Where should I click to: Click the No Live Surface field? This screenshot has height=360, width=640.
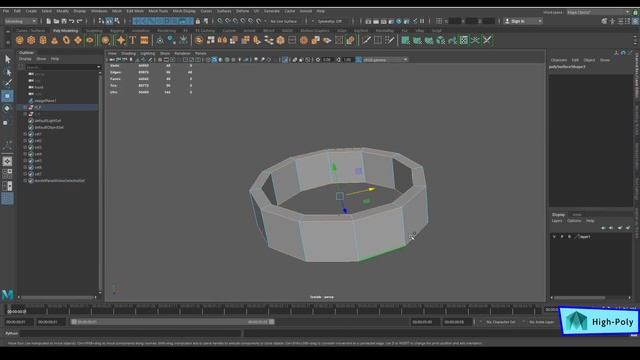point(284,21)
